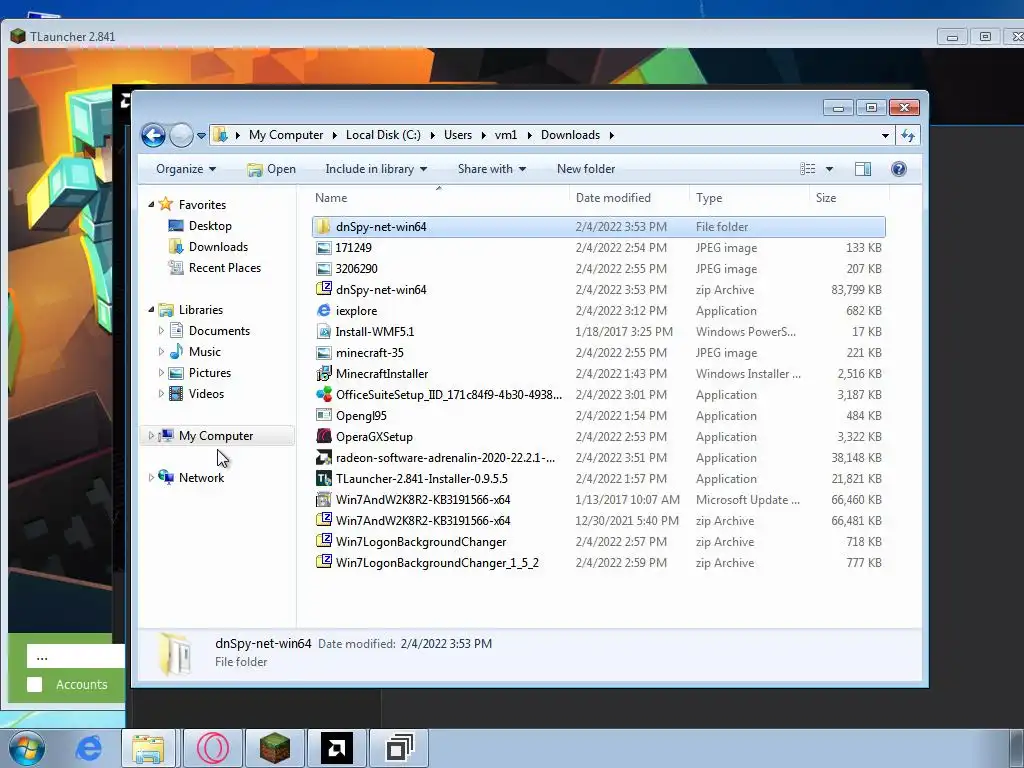The image size is (1024, 768).
Task: Click the Open toolbar button
Action: click(271, 169)
